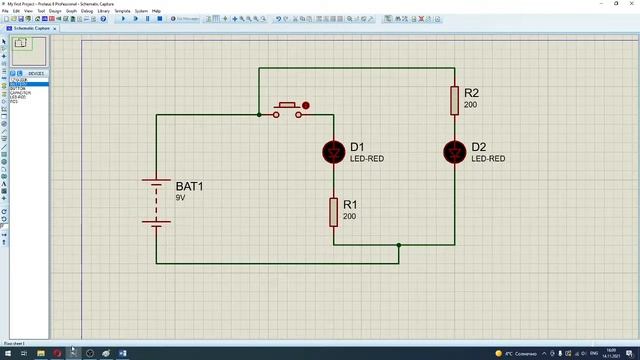The height and width of the screenshot is (360, 640).
Task: Click the Open Project toolbar icon
Action: [x=13, y=19]
